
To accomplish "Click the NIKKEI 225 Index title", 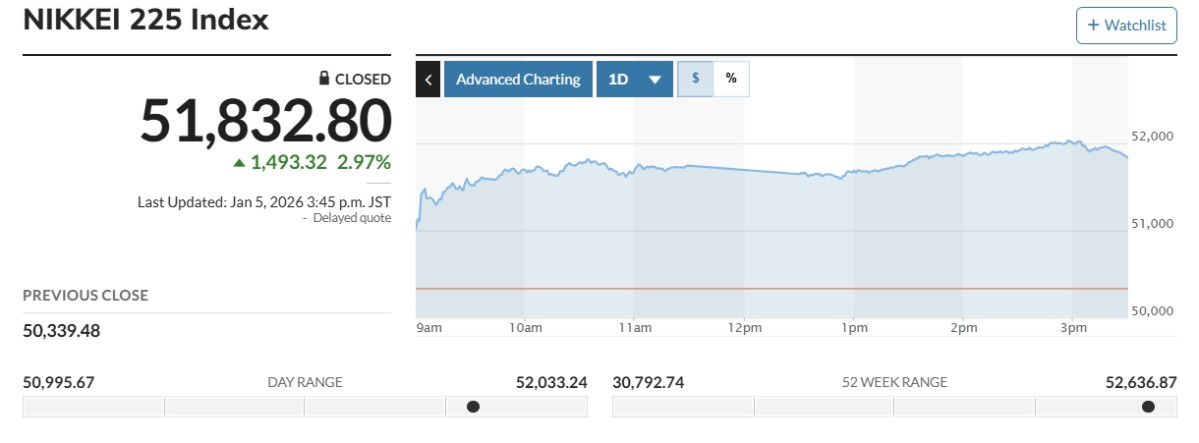I will coord(145,20).
